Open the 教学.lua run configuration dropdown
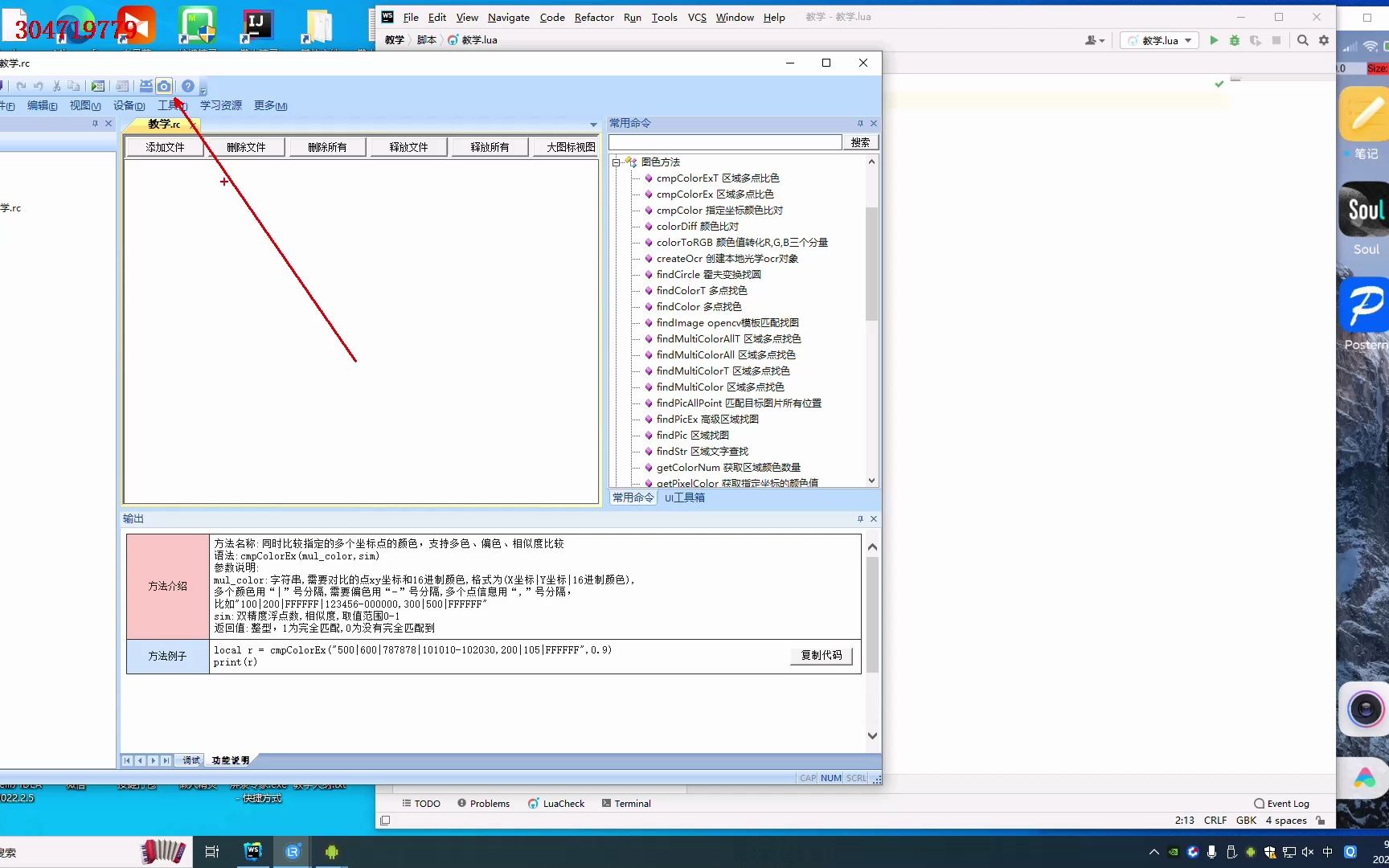 (1159, 40)
